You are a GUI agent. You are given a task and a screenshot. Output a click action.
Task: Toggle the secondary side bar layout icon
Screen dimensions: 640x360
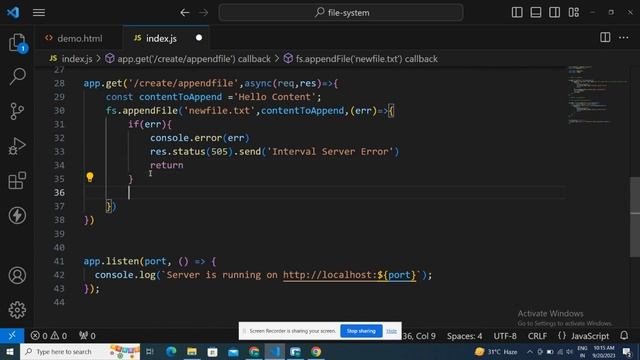click(x=554, y=12)
